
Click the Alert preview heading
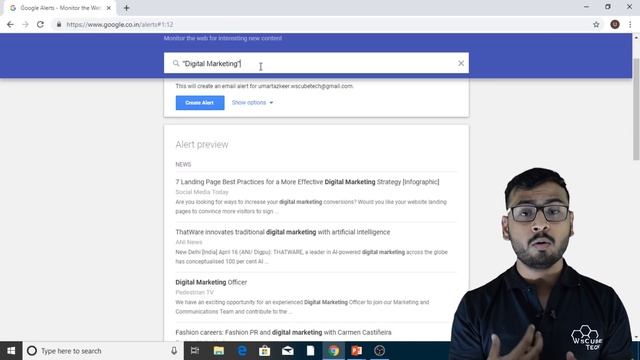point(202,144)
